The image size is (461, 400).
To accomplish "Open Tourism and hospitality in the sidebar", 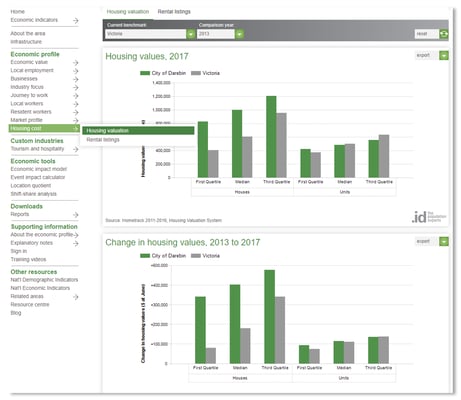I will [x=37, y=149].
